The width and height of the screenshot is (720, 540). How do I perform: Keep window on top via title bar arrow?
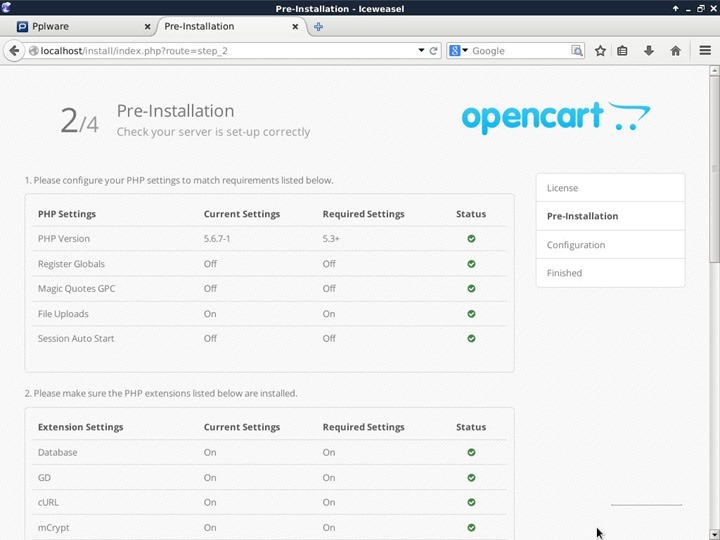(x=675, y=8)
